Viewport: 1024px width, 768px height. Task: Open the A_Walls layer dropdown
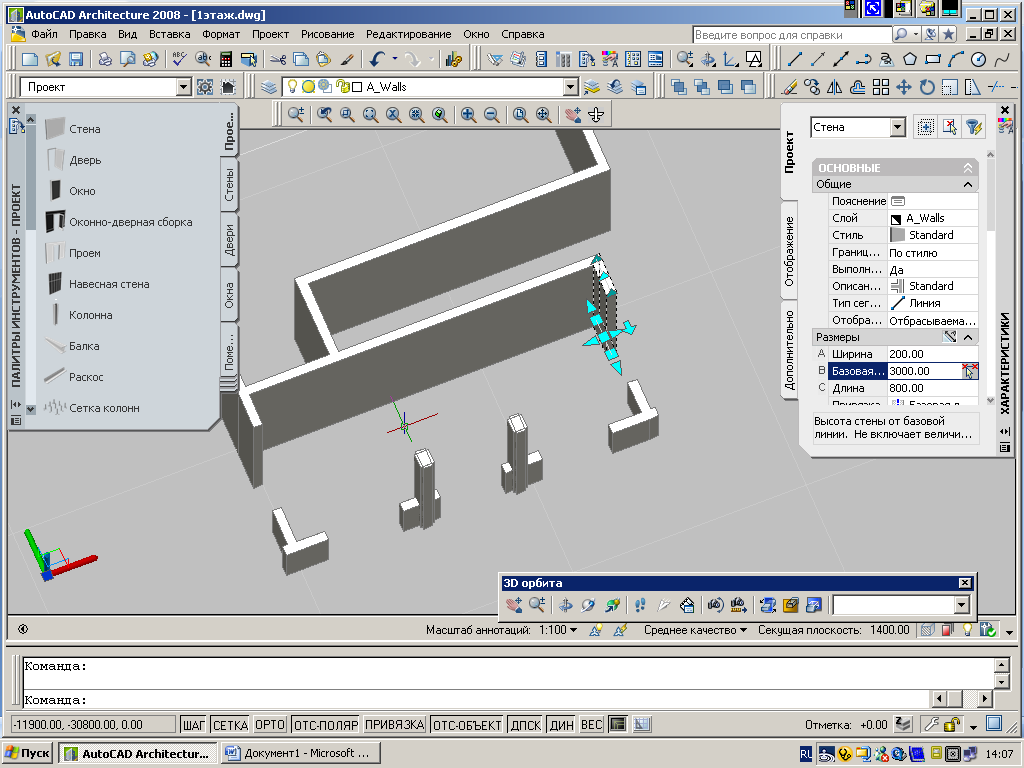(x=570, y=87)
